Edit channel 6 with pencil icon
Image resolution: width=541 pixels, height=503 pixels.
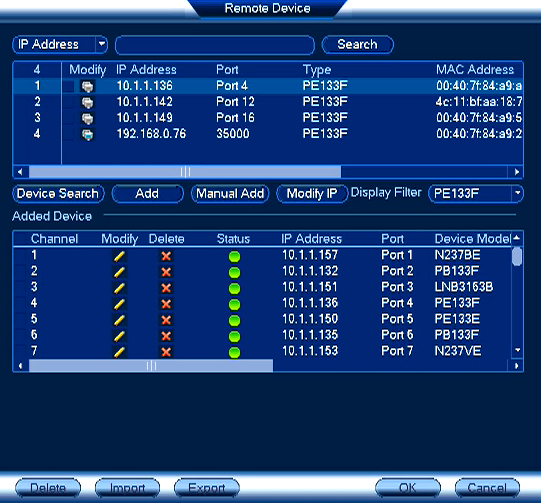119,336
